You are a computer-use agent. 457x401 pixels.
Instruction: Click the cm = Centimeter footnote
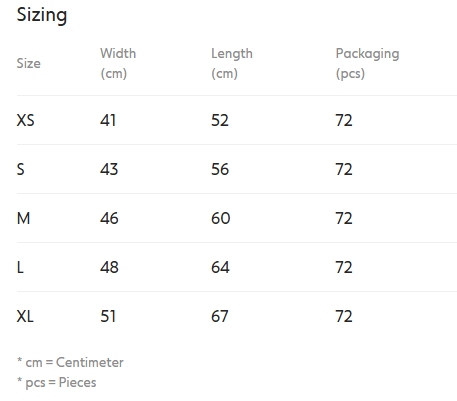[70, 362]
